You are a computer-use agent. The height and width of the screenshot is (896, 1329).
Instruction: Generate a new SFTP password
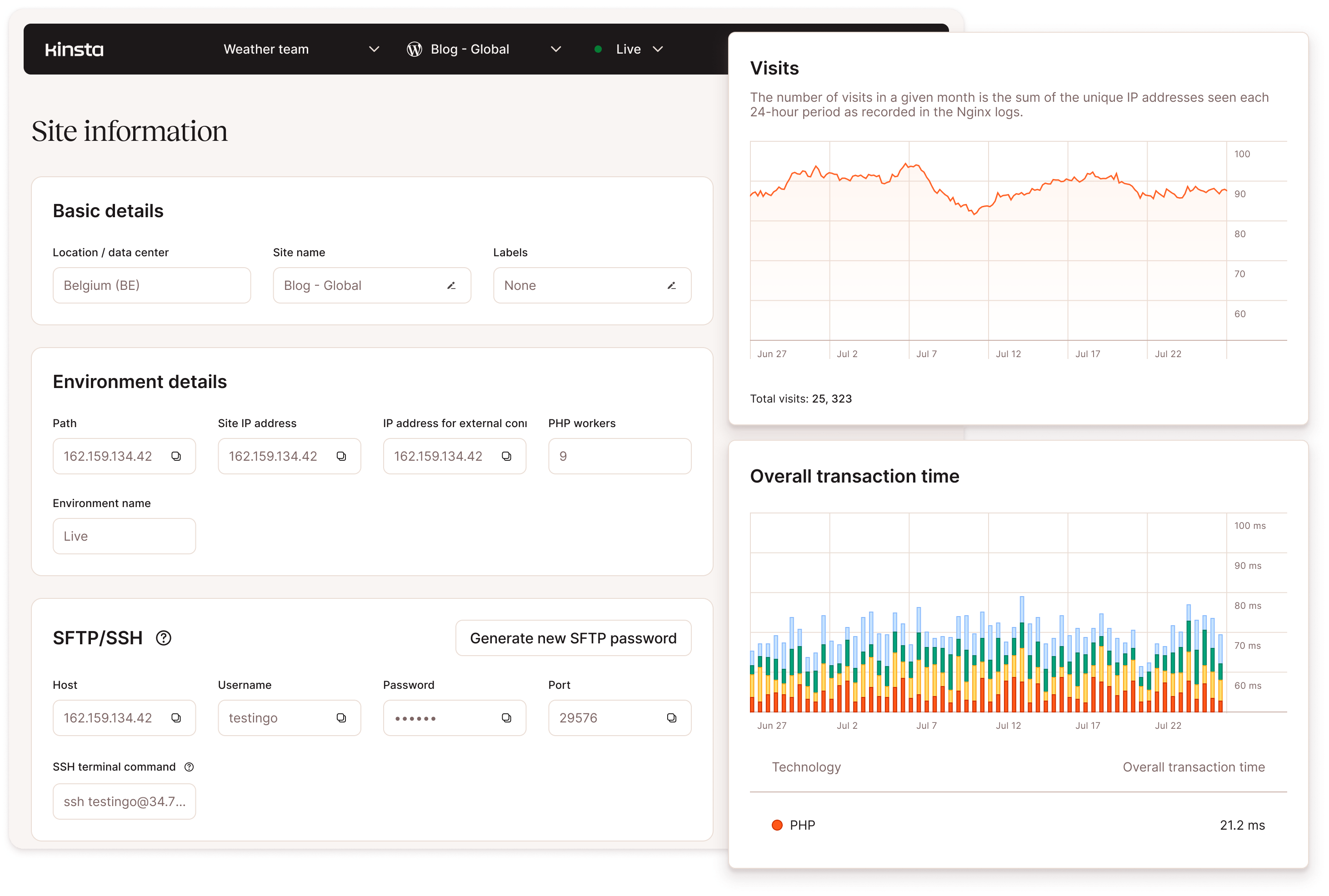point(573,638)
